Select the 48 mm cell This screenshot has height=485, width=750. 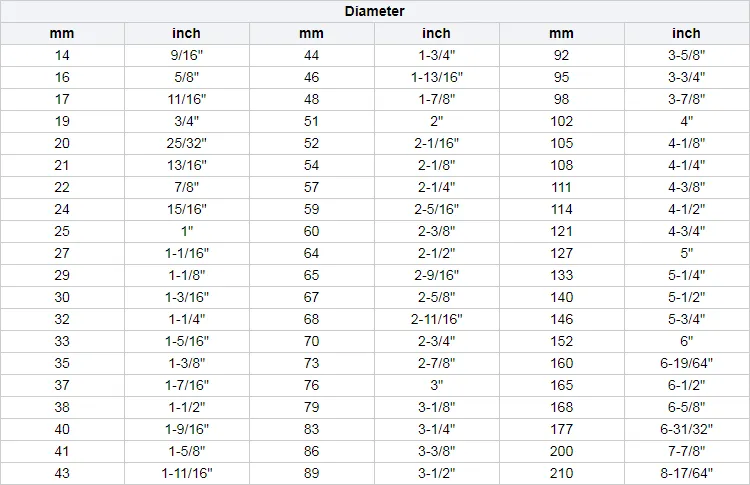click(312, 99)
